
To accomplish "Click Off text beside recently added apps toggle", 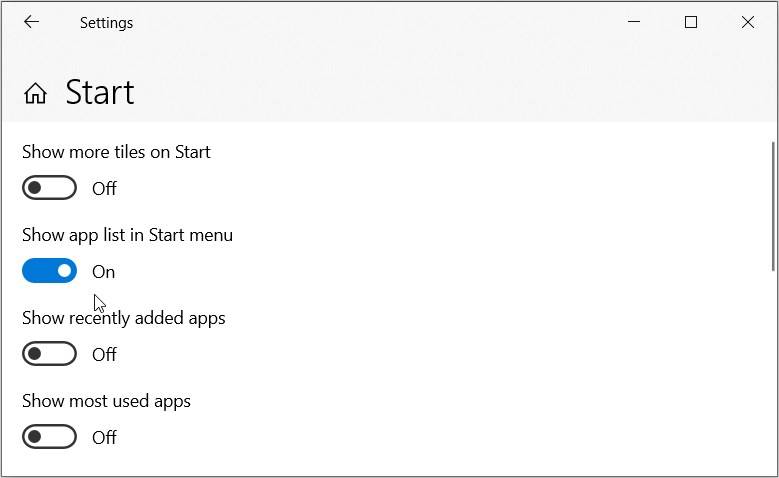I will (104, 355).
